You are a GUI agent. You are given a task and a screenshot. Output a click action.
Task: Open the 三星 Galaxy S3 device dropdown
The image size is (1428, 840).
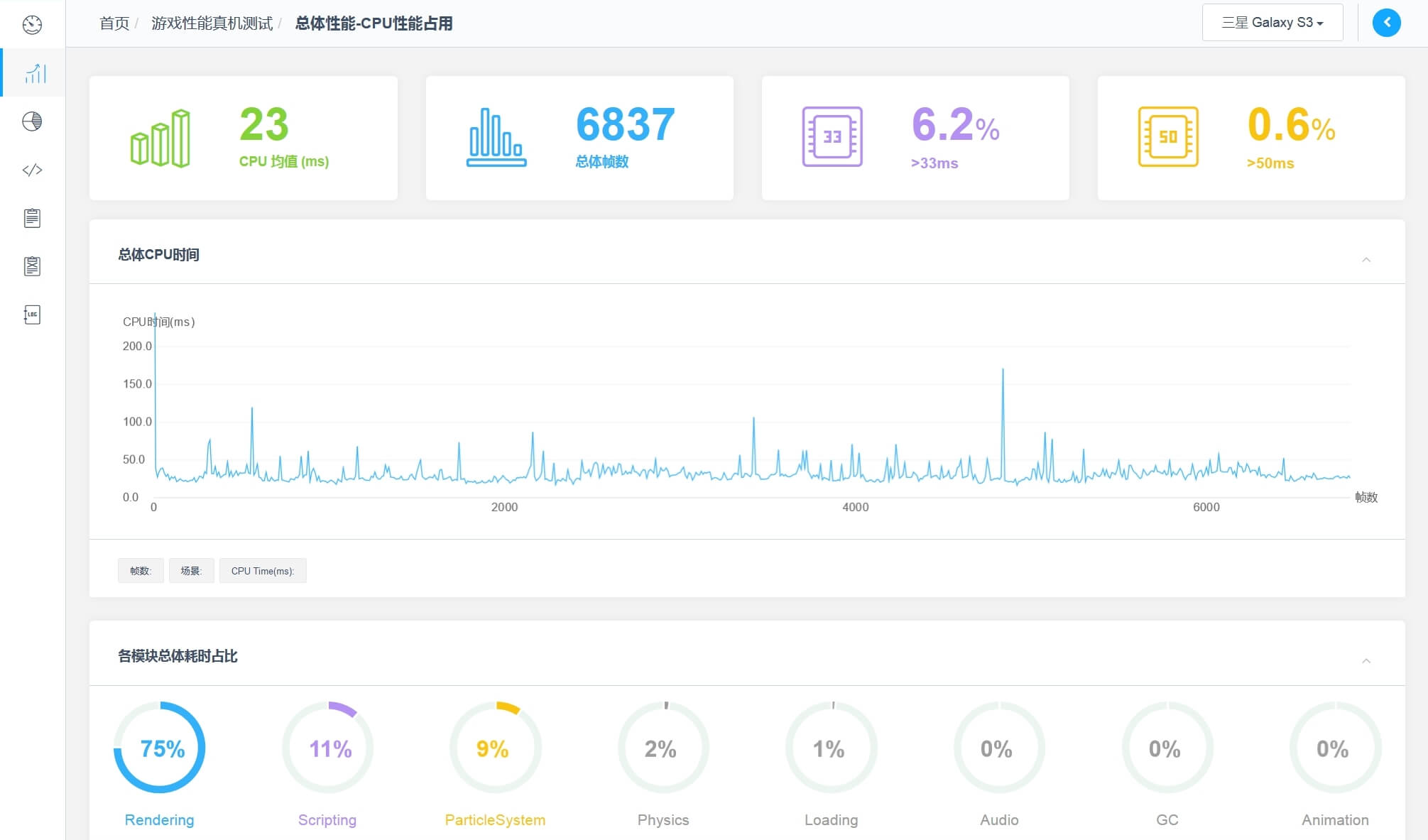point(1271,23)
